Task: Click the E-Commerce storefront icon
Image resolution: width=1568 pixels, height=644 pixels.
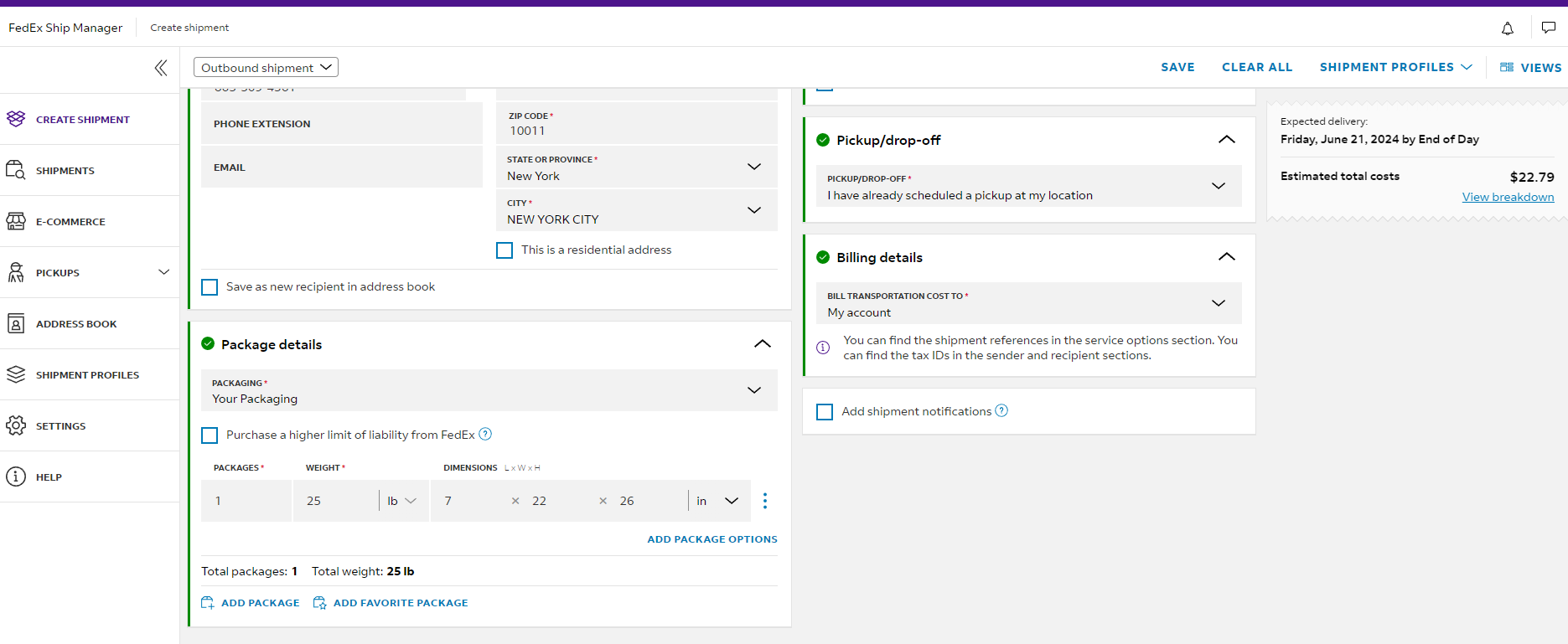Action: tap(16, 221)
